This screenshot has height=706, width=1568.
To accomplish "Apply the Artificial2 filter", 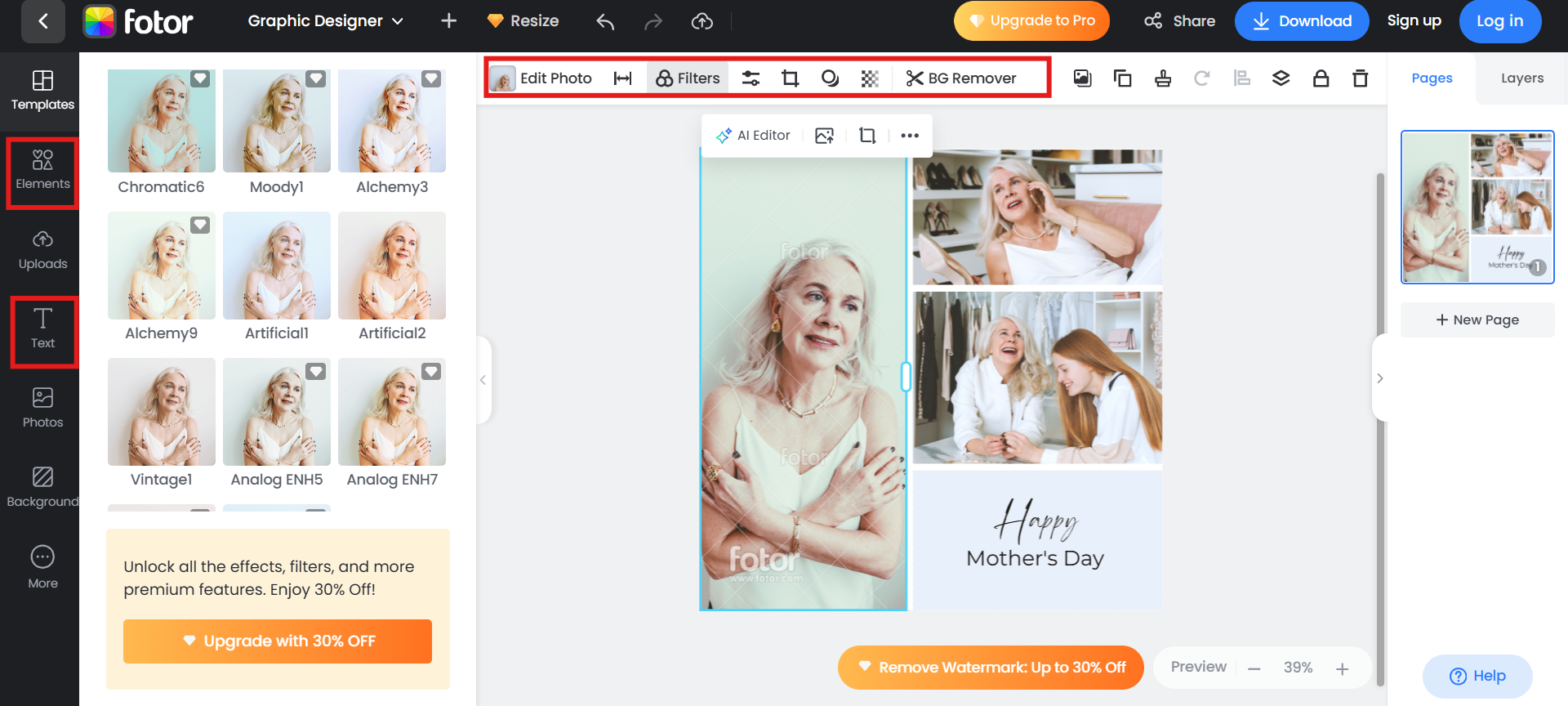I will point(391,266).
